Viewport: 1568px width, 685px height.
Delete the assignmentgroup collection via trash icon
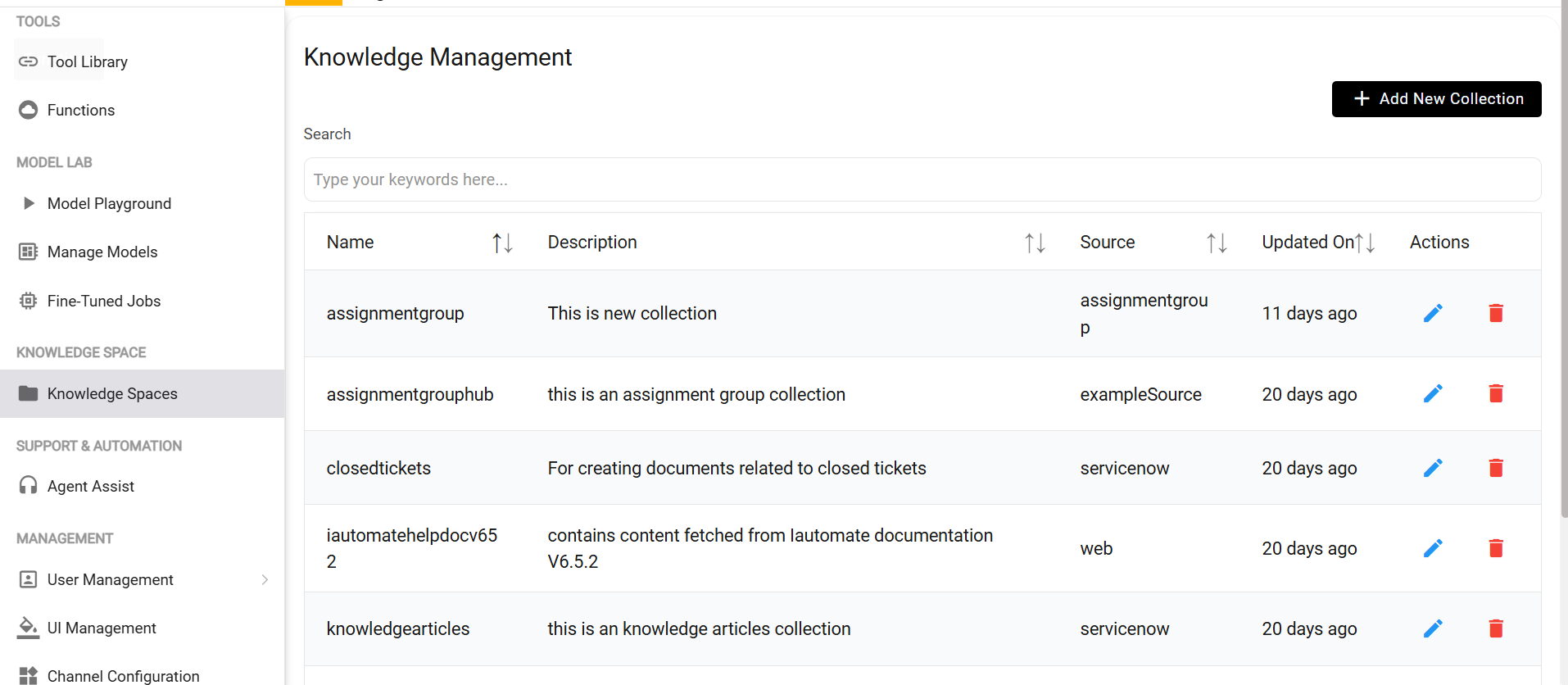click(1496, 313)
